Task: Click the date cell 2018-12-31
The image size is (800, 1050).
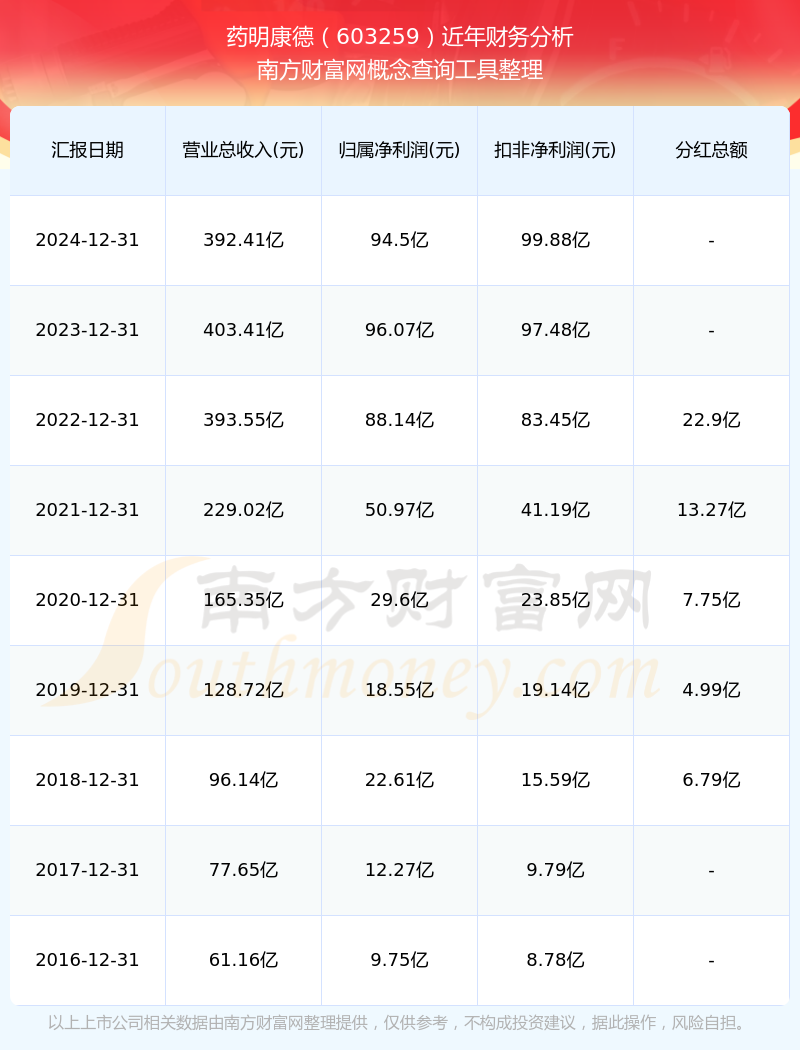Action: (x=88, y=780)
